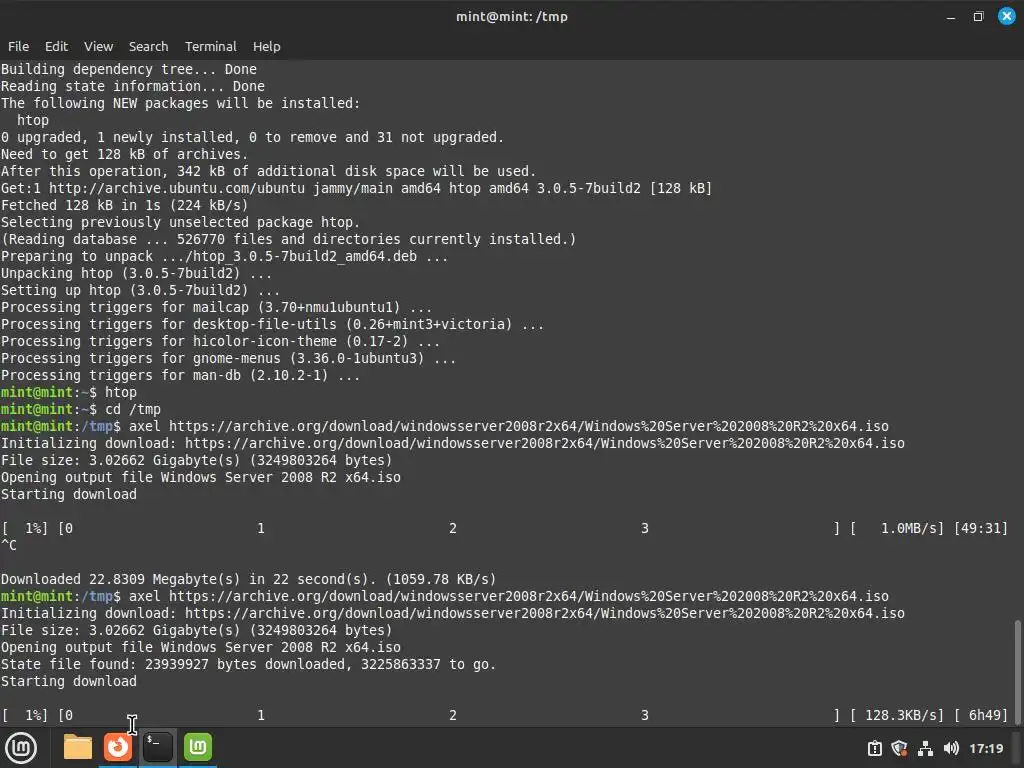
Task: Open the Firefox browser from panel
Action: click(118, 747)
